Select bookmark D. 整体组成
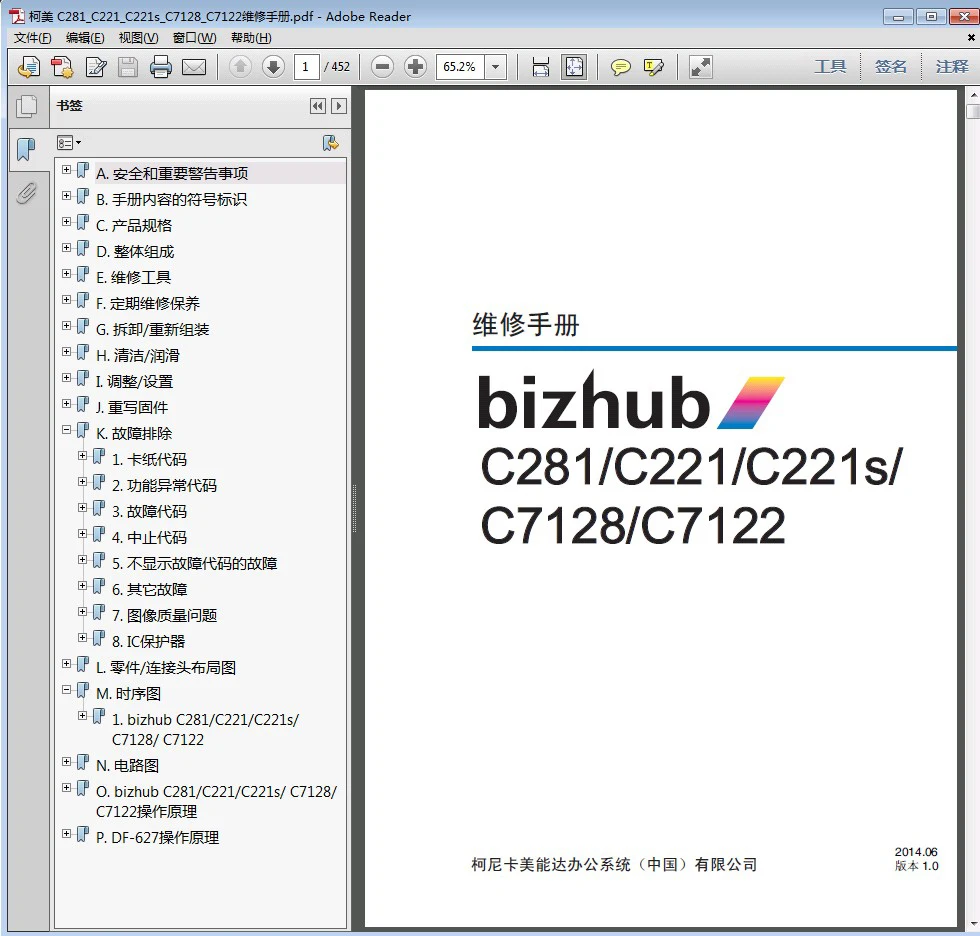The width and height of the screenshot is (980, 936). pyautogui.click(x=135, y=251)
